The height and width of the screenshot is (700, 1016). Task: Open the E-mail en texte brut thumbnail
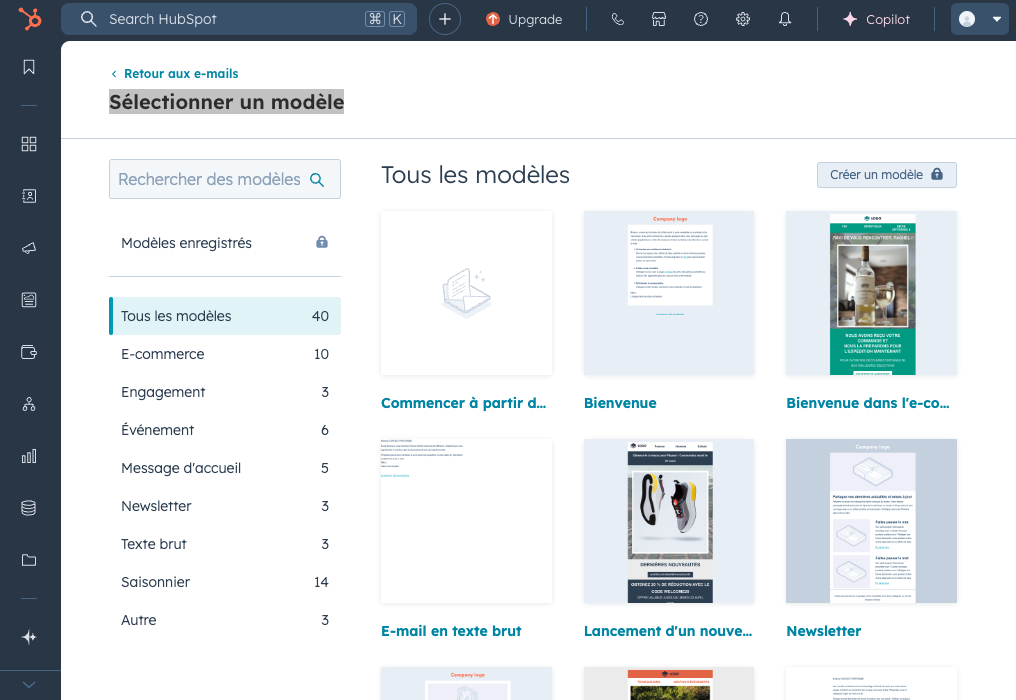(467, 521)
